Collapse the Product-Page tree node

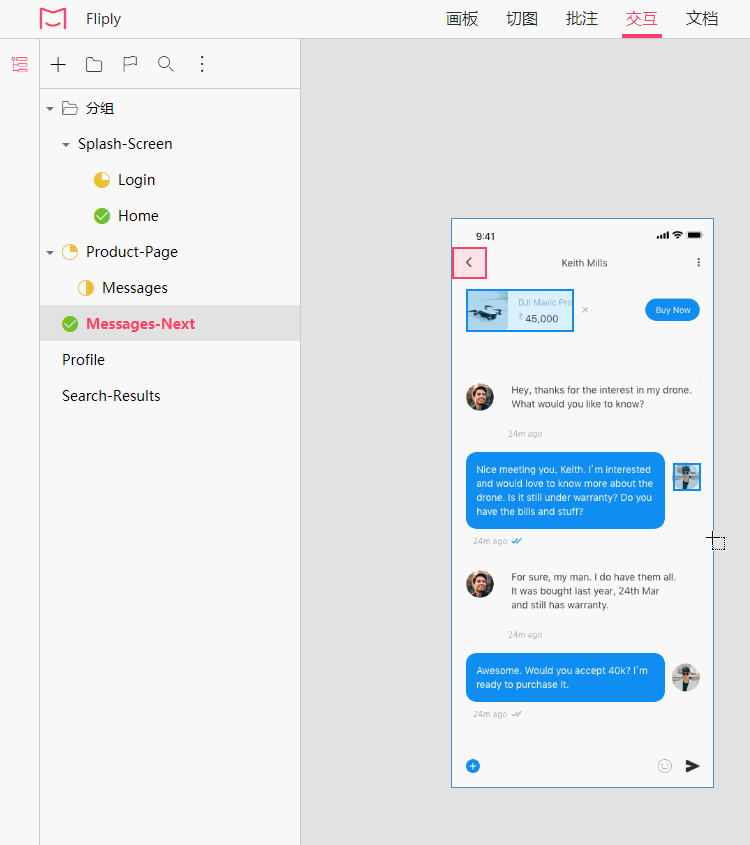[x=50, y=252]
